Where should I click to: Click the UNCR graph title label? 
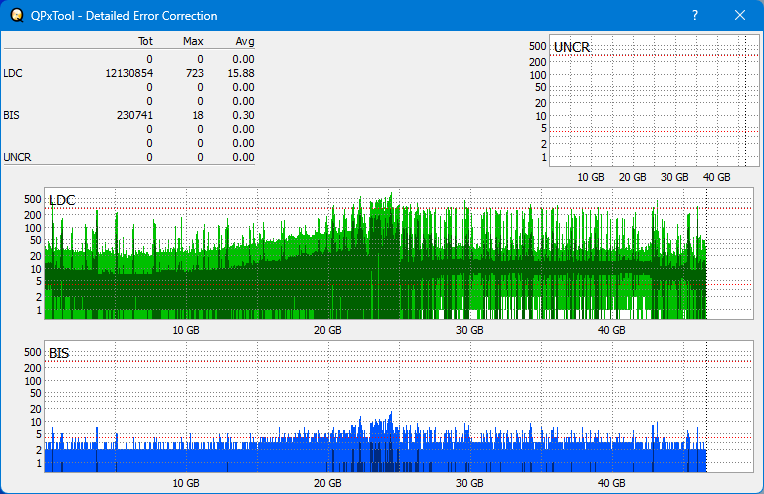coord(571,47)
